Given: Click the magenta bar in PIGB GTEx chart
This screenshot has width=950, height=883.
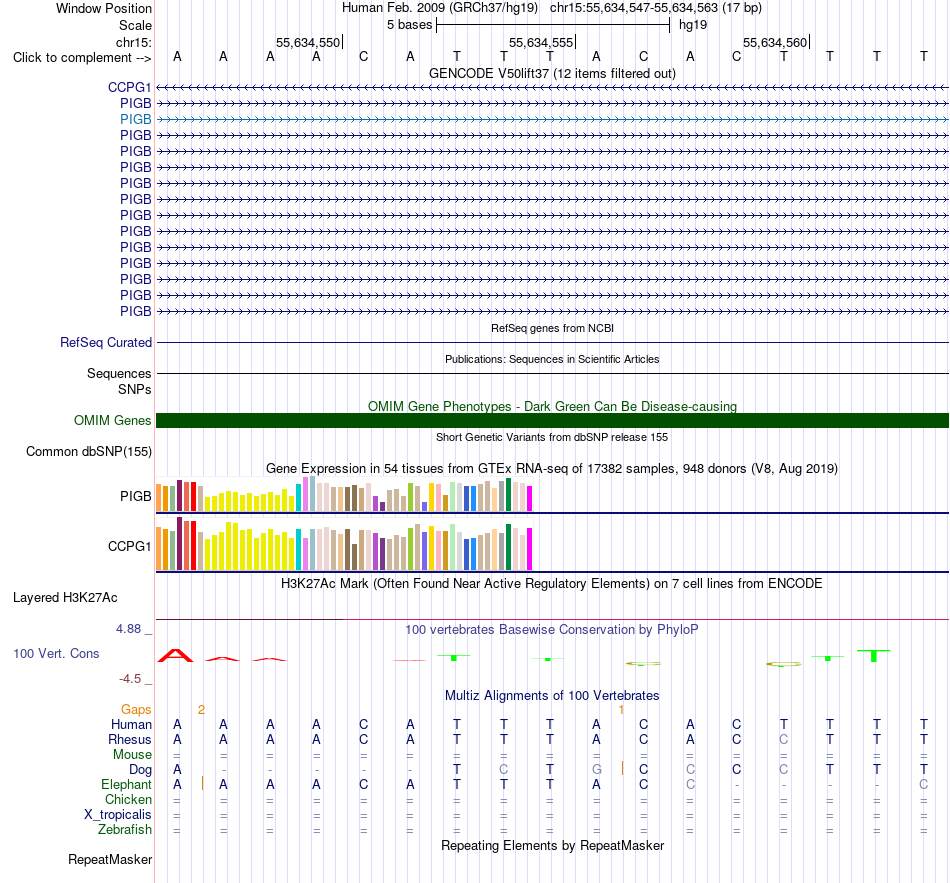Looking at the screenshot, I should pos(530,499).
